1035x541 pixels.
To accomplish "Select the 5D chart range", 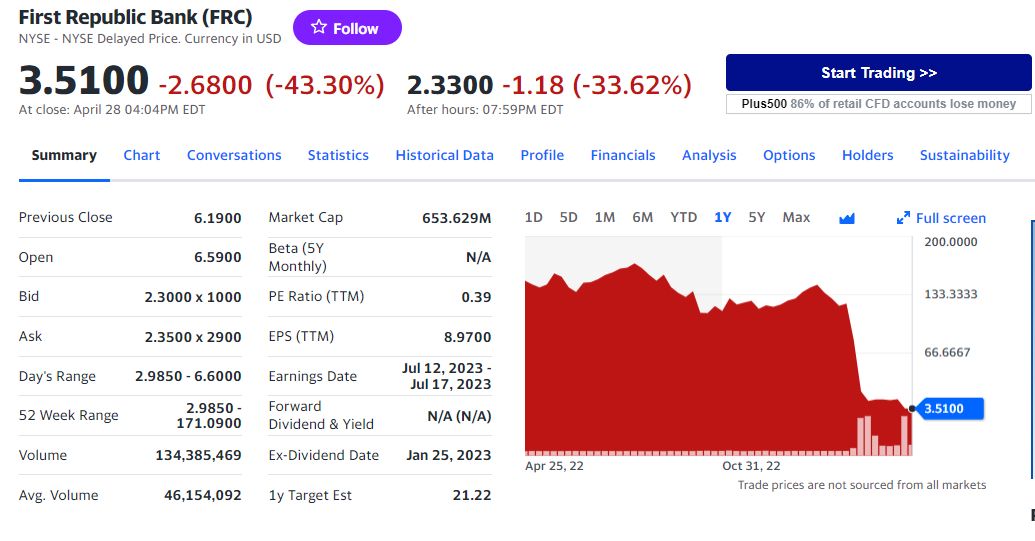I will [x=568, y=218].
